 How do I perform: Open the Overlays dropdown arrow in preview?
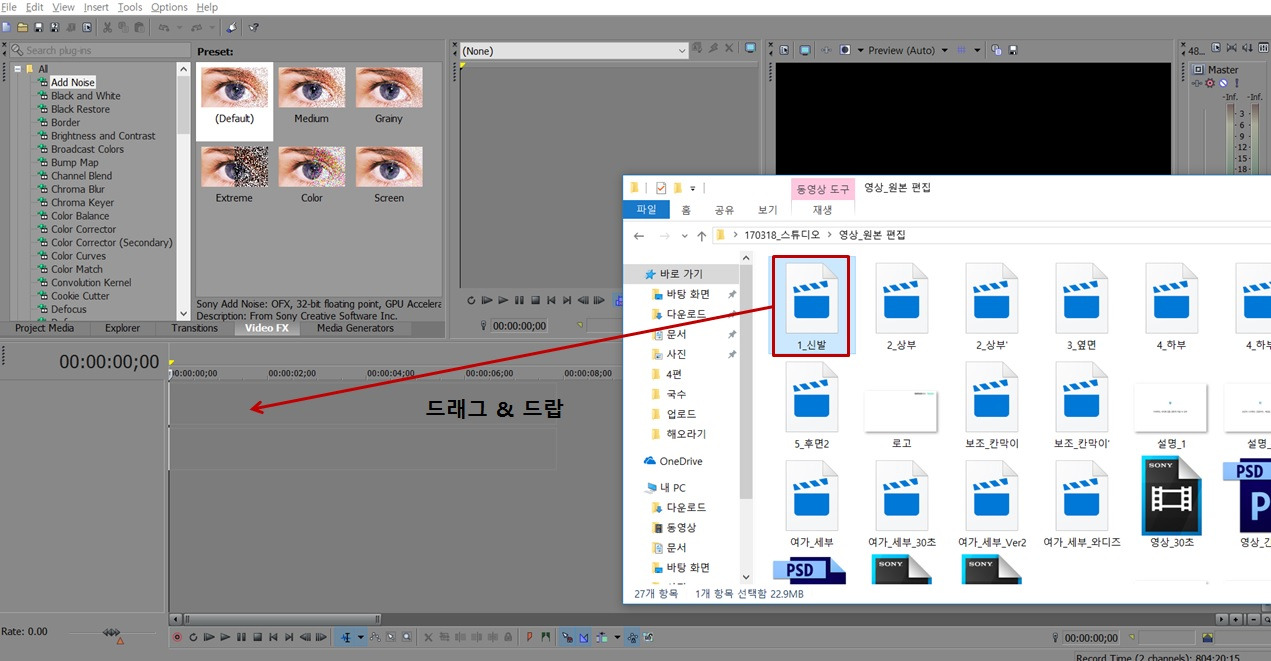pos(977,50)
